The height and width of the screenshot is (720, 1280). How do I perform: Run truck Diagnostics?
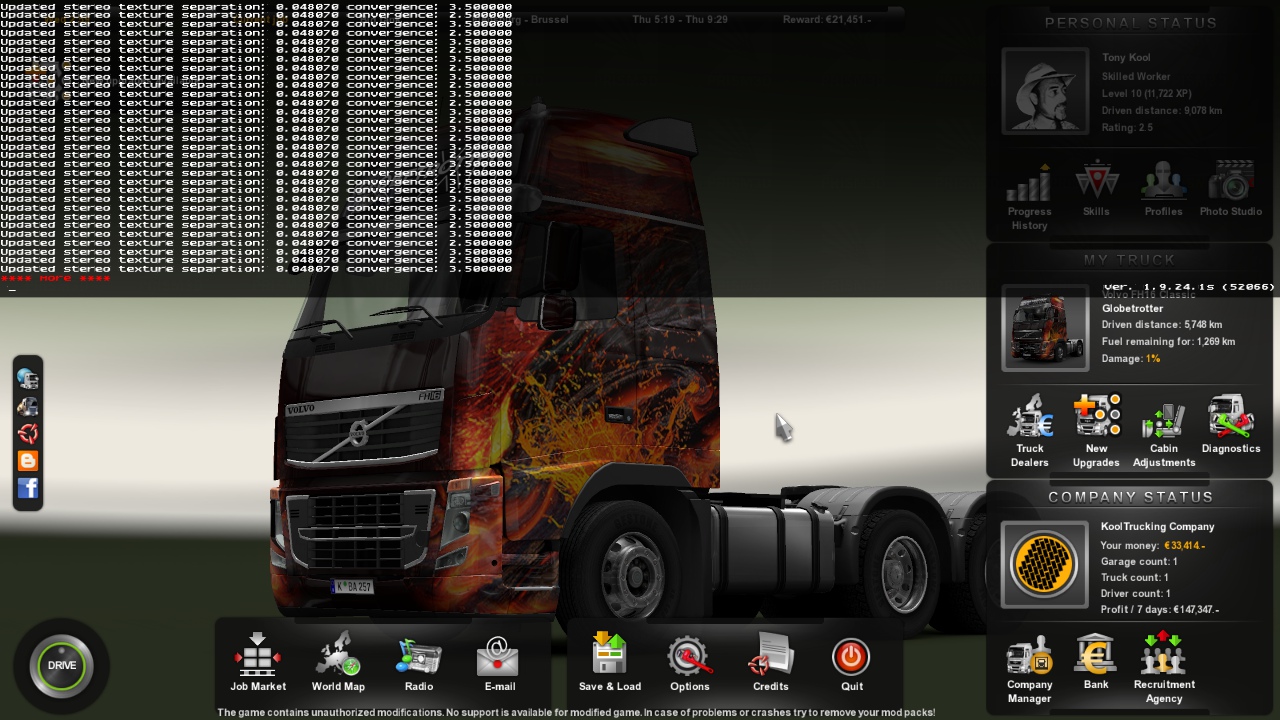tap(1231, 424)
